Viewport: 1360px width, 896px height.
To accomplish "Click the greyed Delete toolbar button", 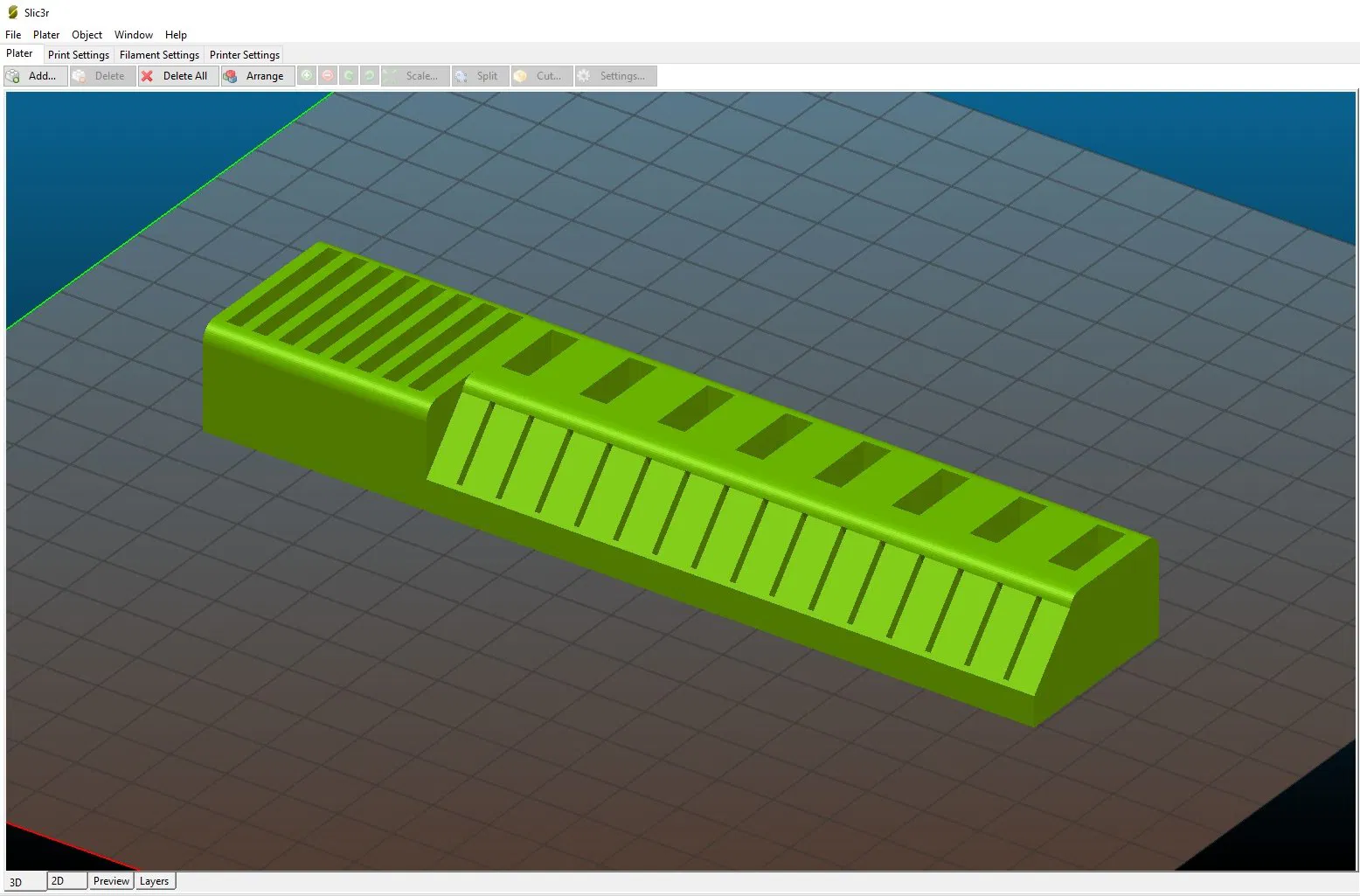I will click(x=102, y=76).
